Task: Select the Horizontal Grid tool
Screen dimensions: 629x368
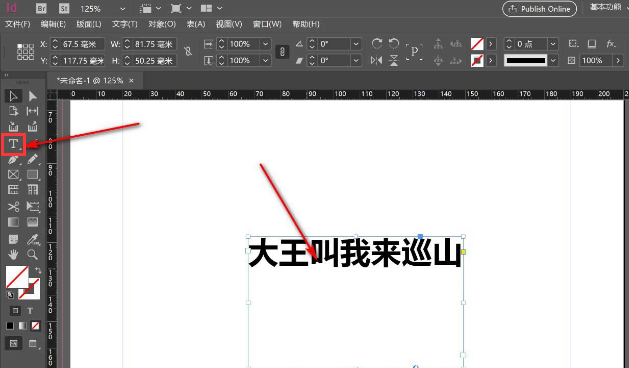Action: [13, 190]
